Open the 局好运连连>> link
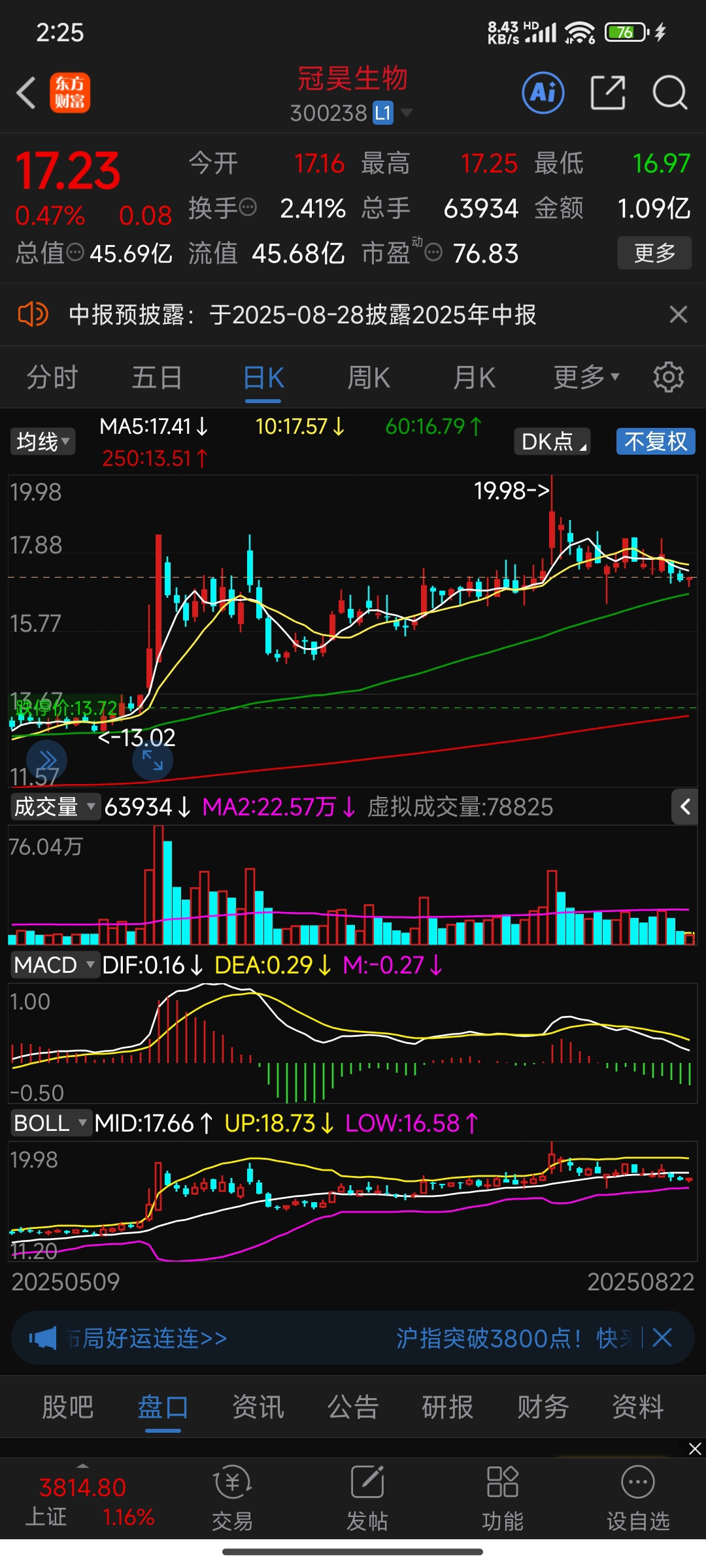Image resolution: width=706 pixels, height=1568 pixels. [x=148, y=1338]
